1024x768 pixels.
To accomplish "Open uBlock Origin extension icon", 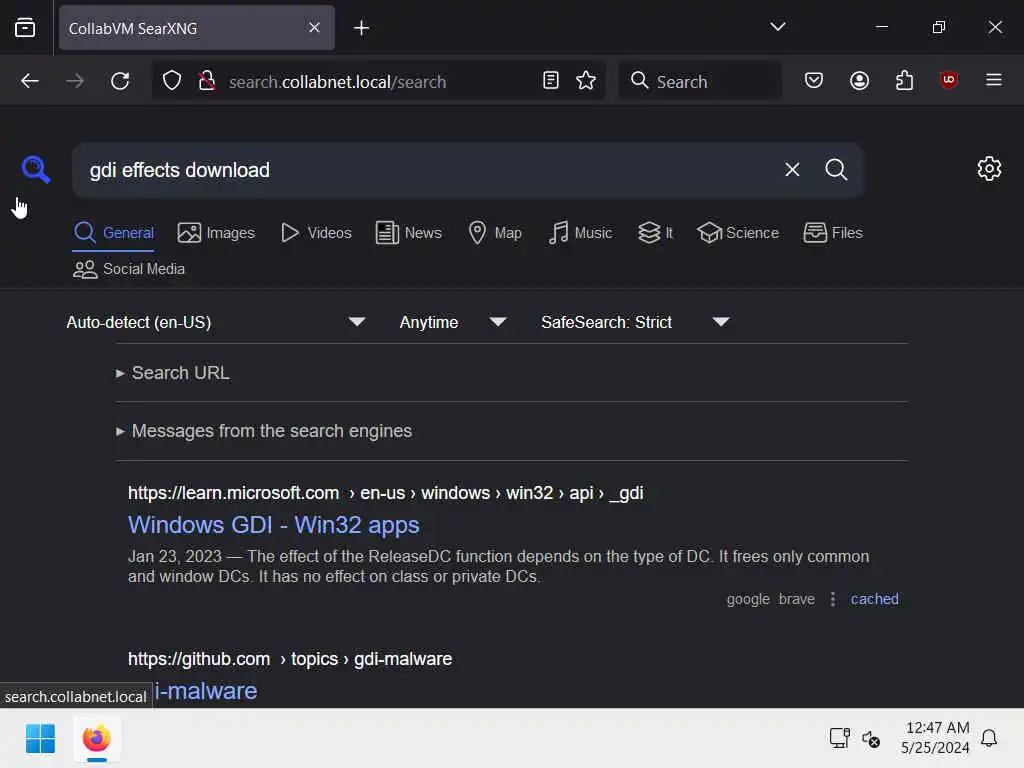I will coord(949,80).
